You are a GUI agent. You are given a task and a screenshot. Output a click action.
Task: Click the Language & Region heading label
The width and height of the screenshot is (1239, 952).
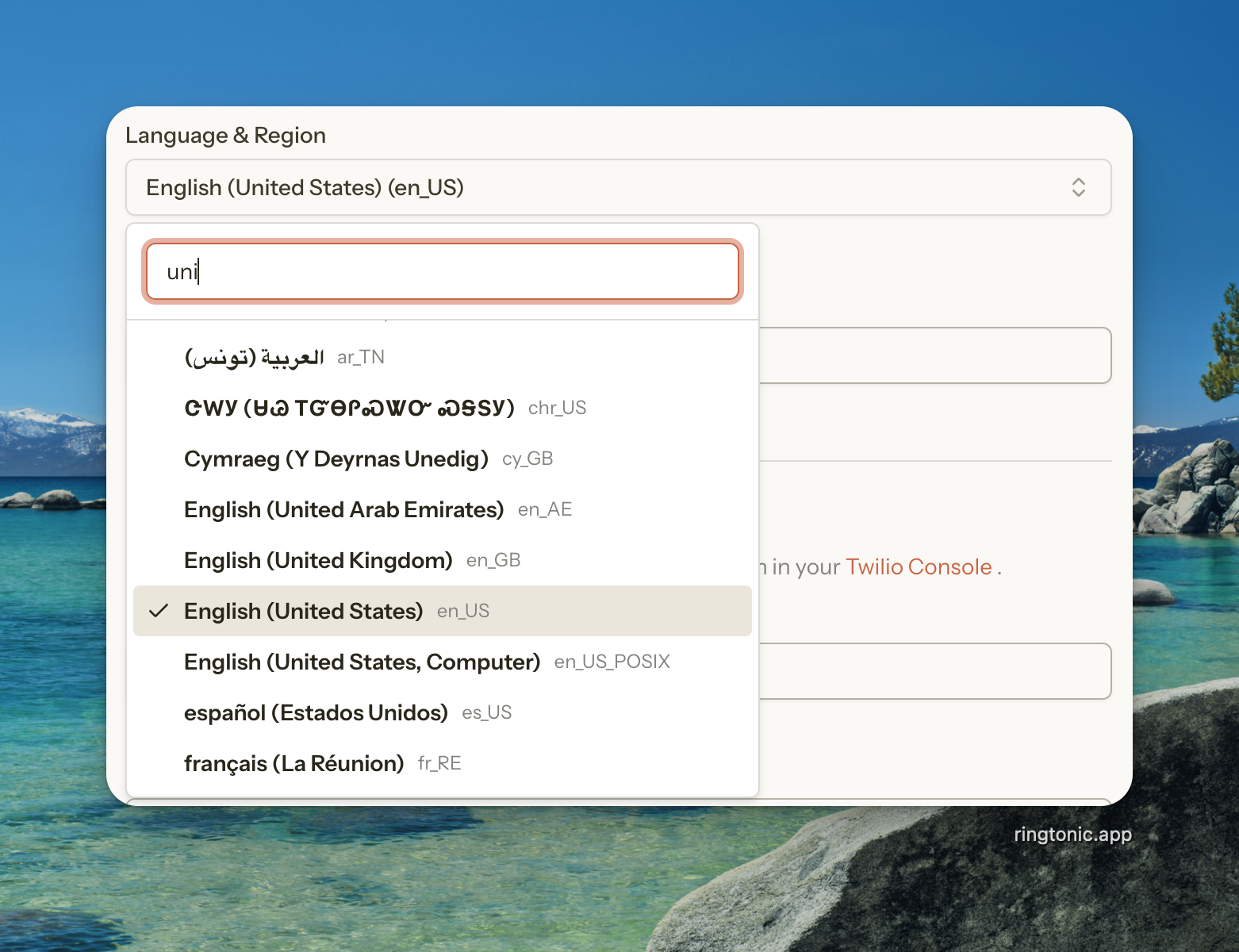[225, 136]
